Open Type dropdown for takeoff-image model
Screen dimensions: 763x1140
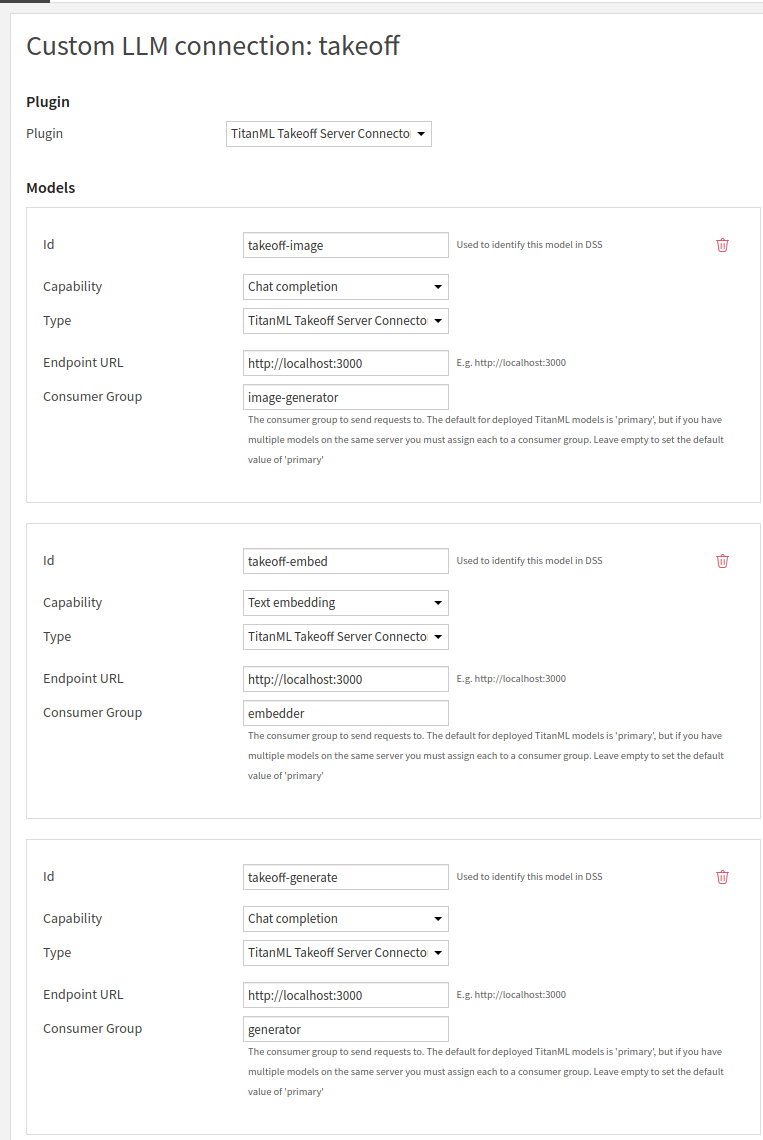click(x=345, y=321)
